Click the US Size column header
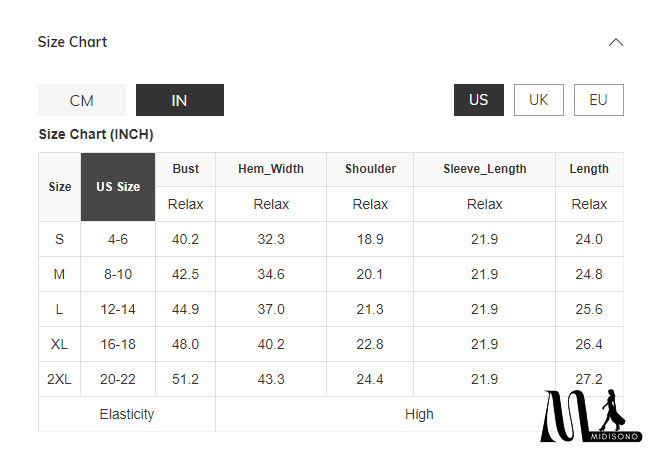Viewport: 656px width, 455px height. tap(118, 187)
